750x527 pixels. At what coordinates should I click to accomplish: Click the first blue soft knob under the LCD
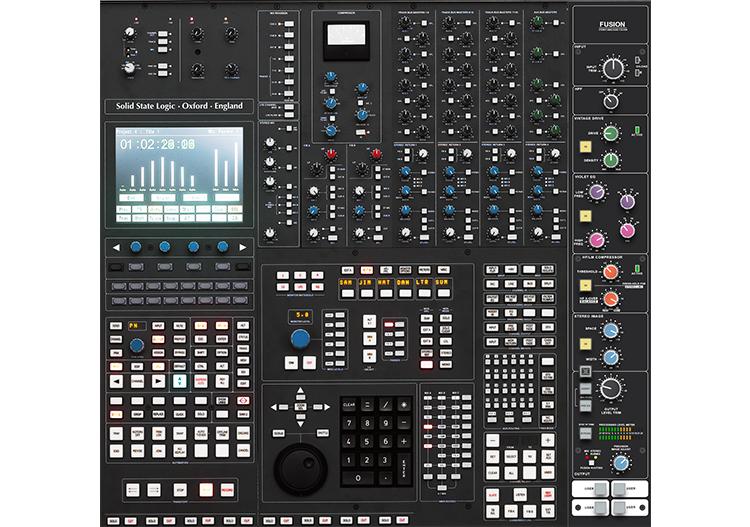pyautogui.click(x=136, y=247)
